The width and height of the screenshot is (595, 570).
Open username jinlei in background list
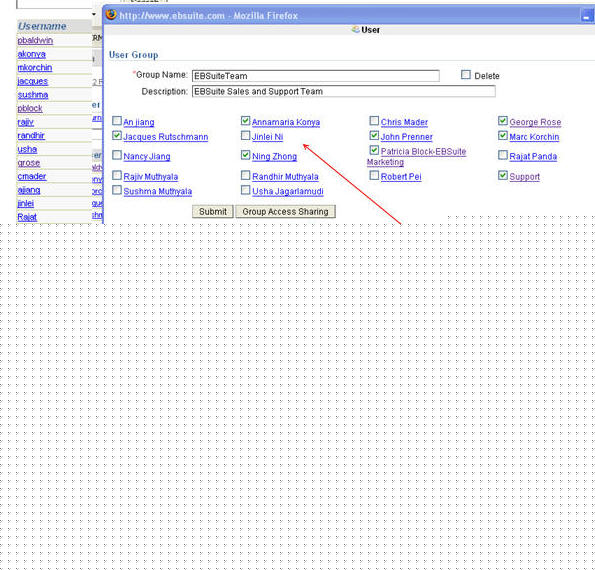(x=26, y=204)
